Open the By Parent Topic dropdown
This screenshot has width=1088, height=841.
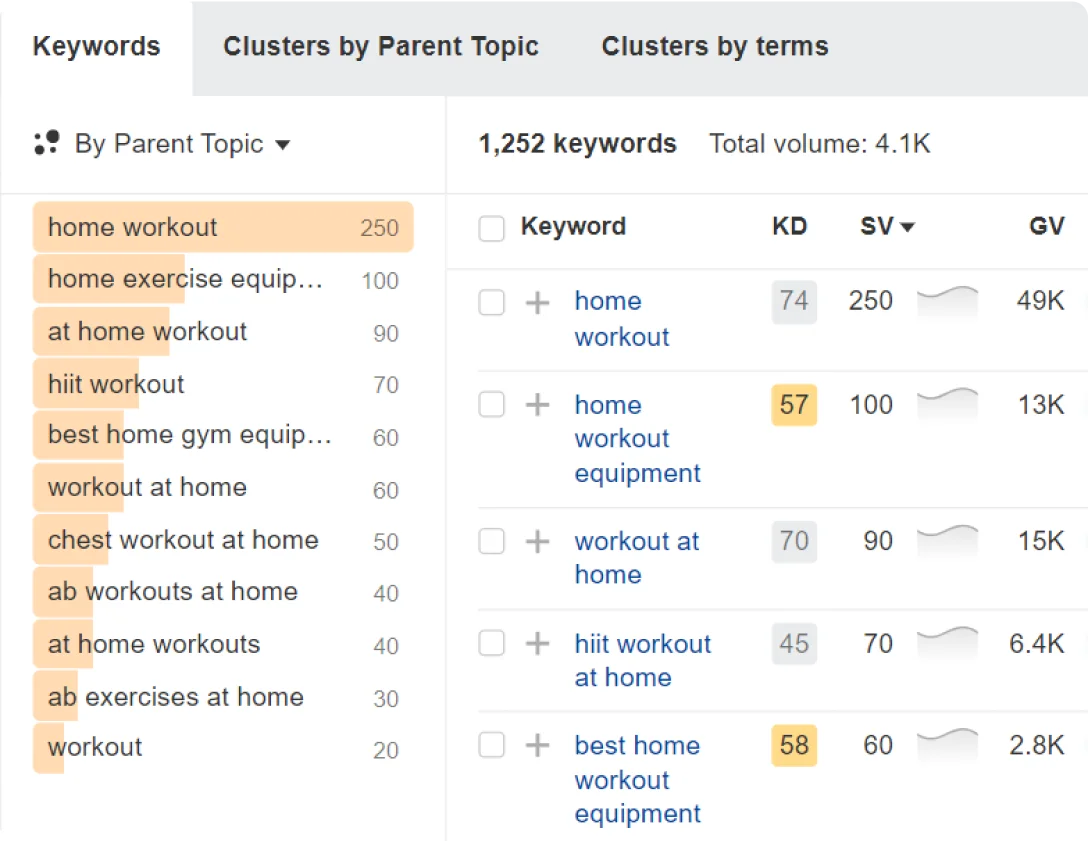click(x=281, y=144)
